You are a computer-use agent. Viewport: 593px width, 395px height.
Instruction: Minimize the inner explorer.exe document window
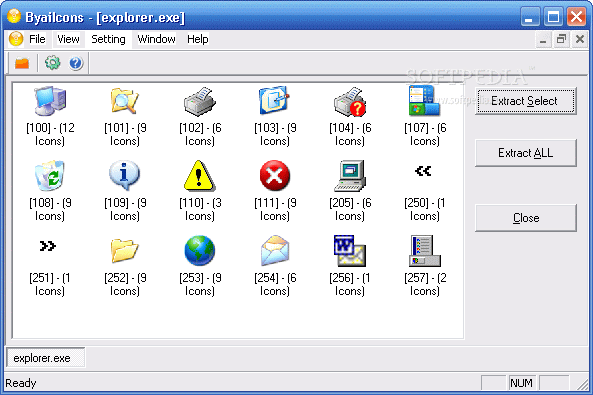click(x=543, y=39)
